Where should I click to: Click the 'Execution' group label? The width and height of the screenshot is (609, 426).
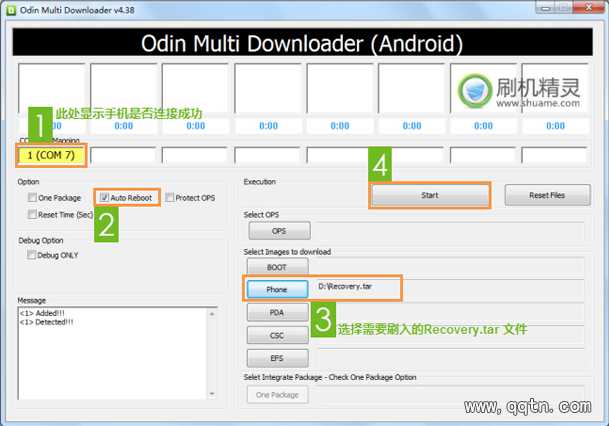tap(259, 182)
